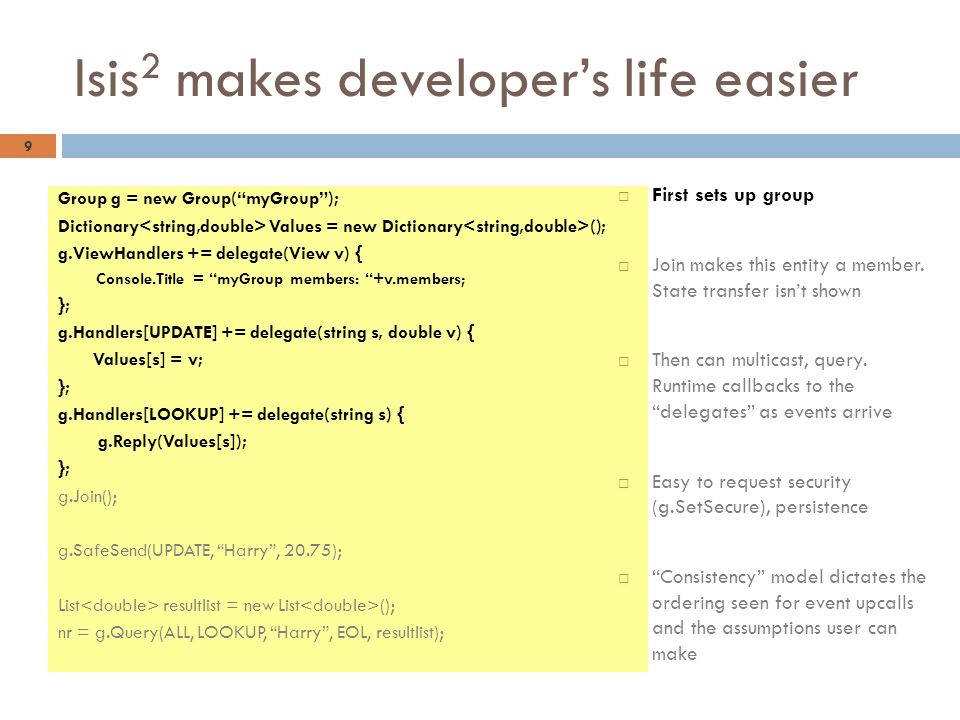Select the bullet square beside "First sets up group"
This screenshot has height=720, width=960.
(623, 197)
